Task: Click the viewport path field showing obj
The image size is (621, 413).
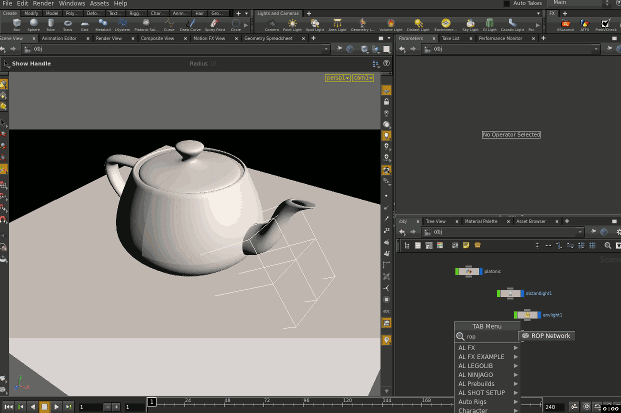Action: [176, 49]
